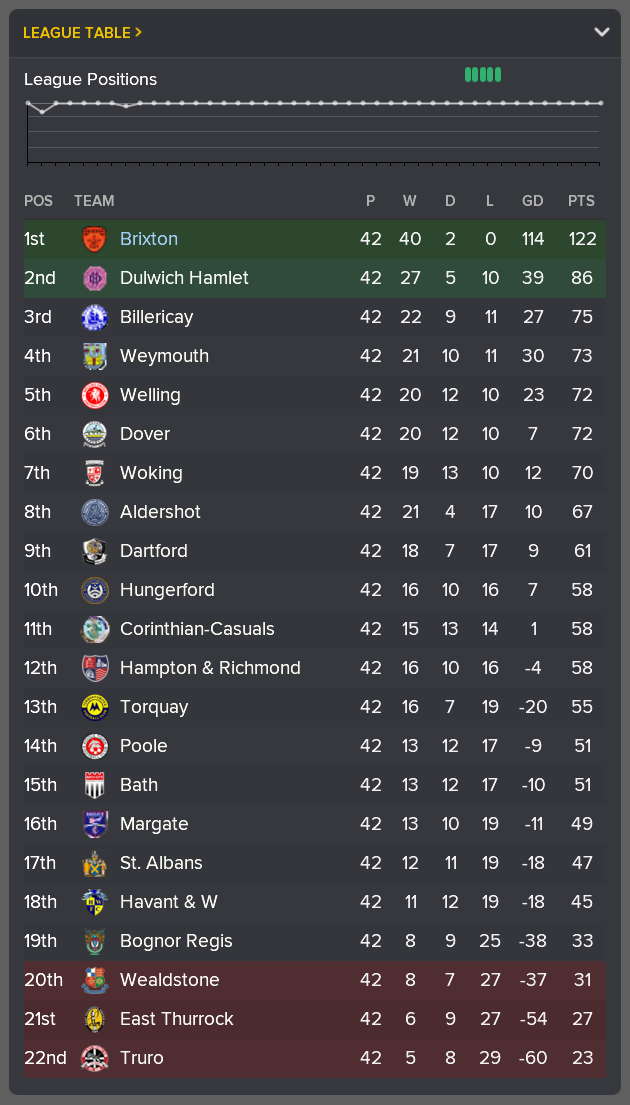This screenshot has width=630, height=1105.
Task: Click the Hungerford team name
Action: coord(167,590)
